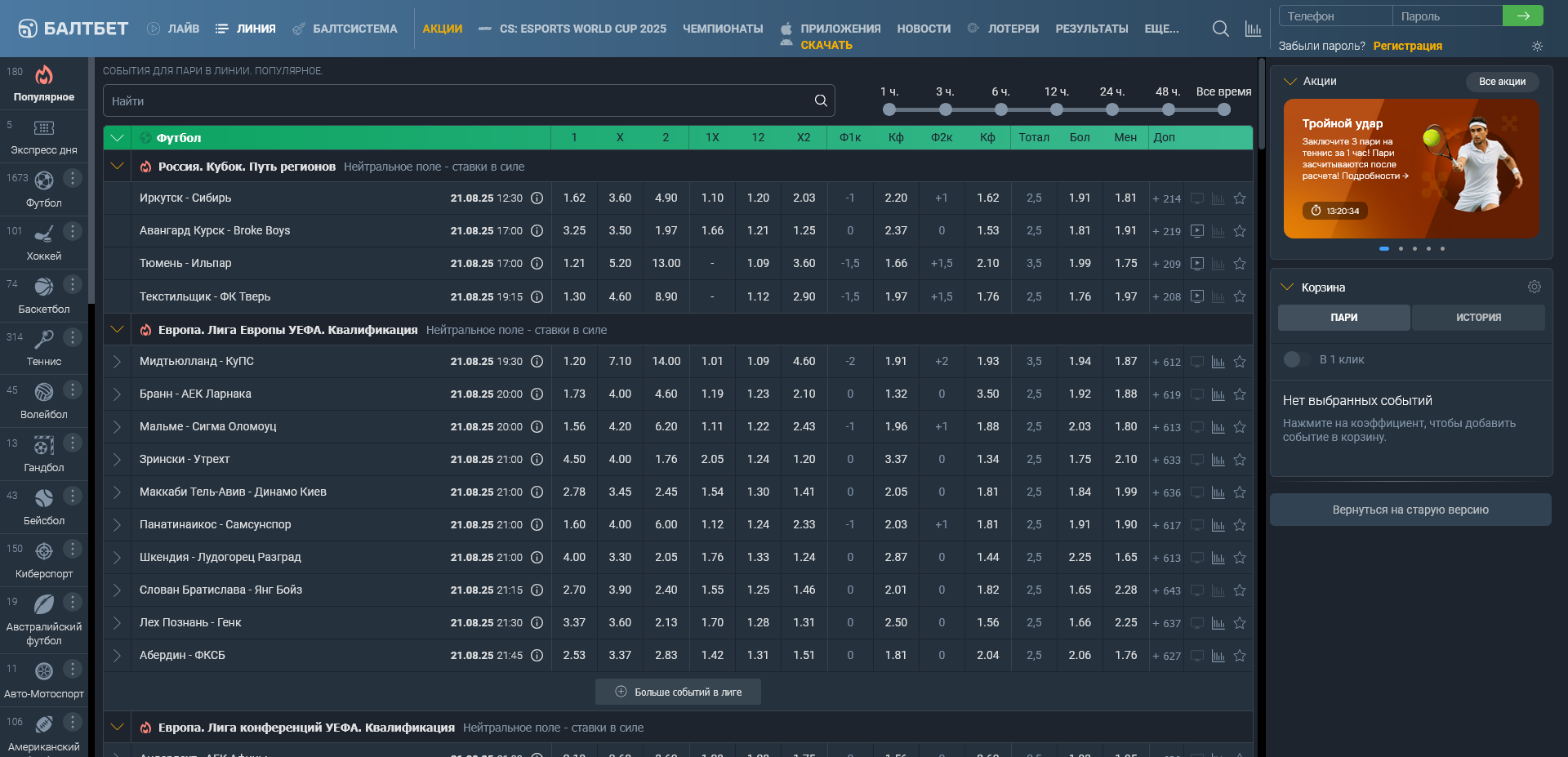
Task: Click 'Больше событий в лиге' button
Action: pos(678,692)
